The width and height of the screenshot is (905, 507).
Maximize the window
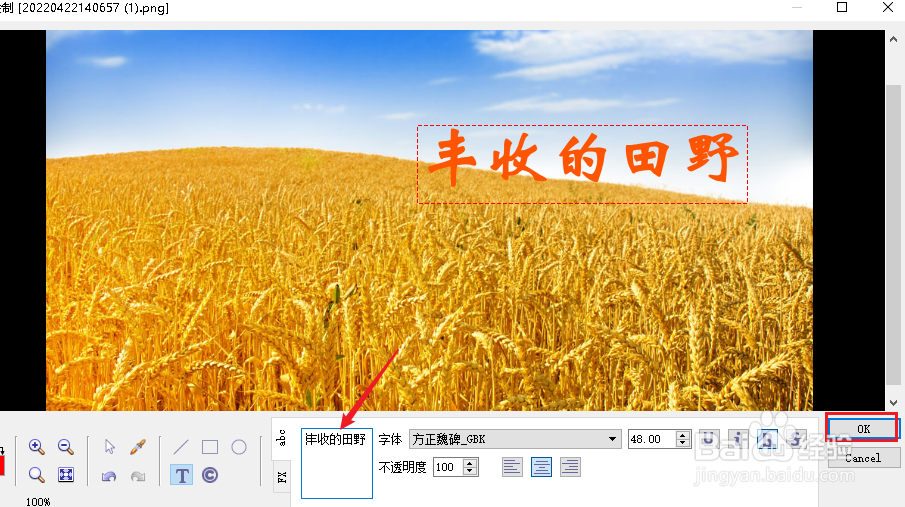[x=842, y=8]
